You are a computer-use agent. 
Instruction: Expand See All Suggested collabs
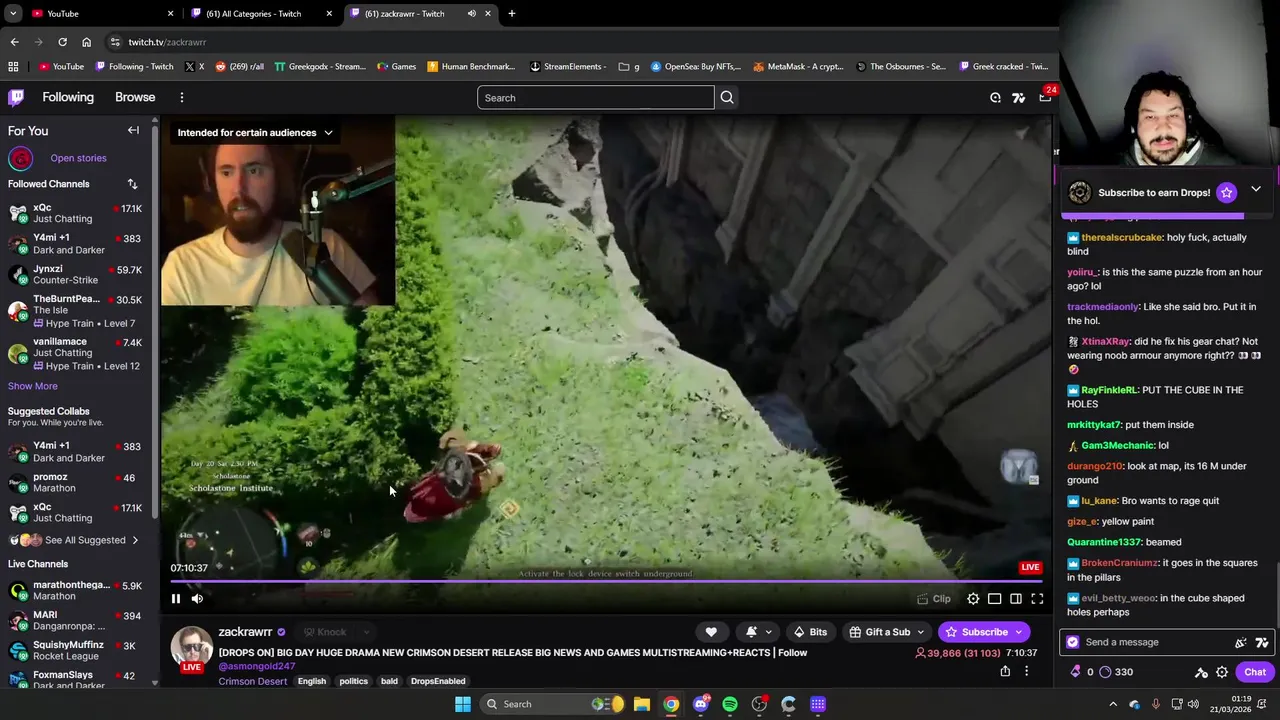coord(75,540)
